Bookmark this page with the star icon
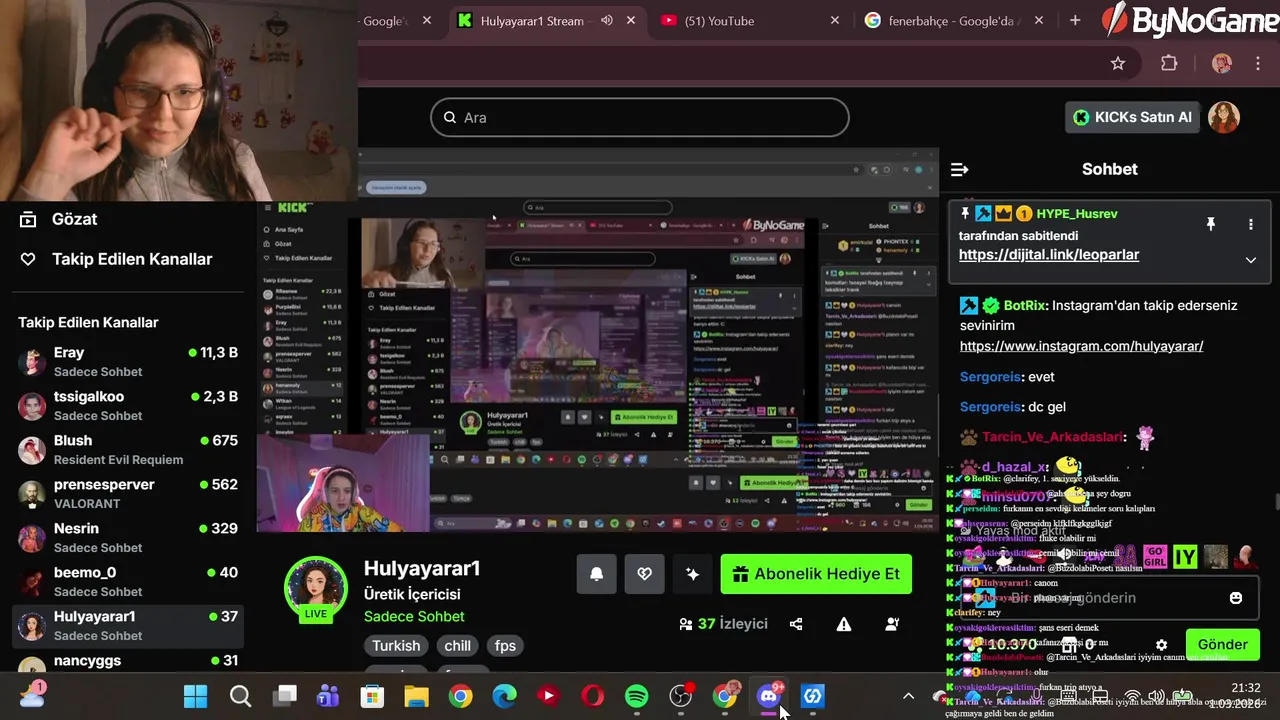Image resolution: width=1280 pixels, height=720 pixels. [1118, 63]
